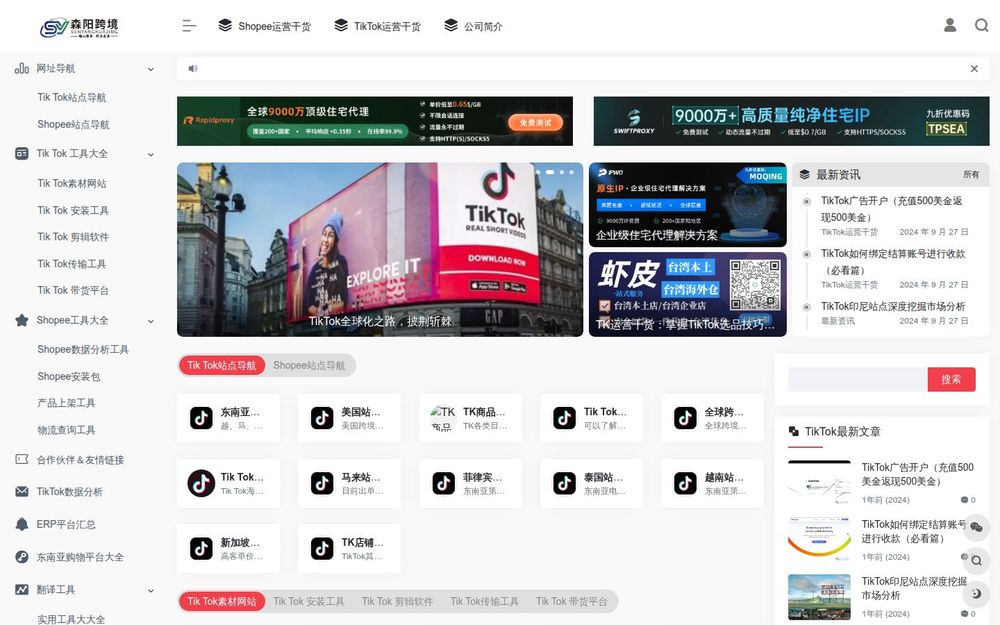This screenshot has height=625, width=1000.
Task: Open sidebar link 产品上架工具
Action: pyautogui.click(x=66, y=403)
